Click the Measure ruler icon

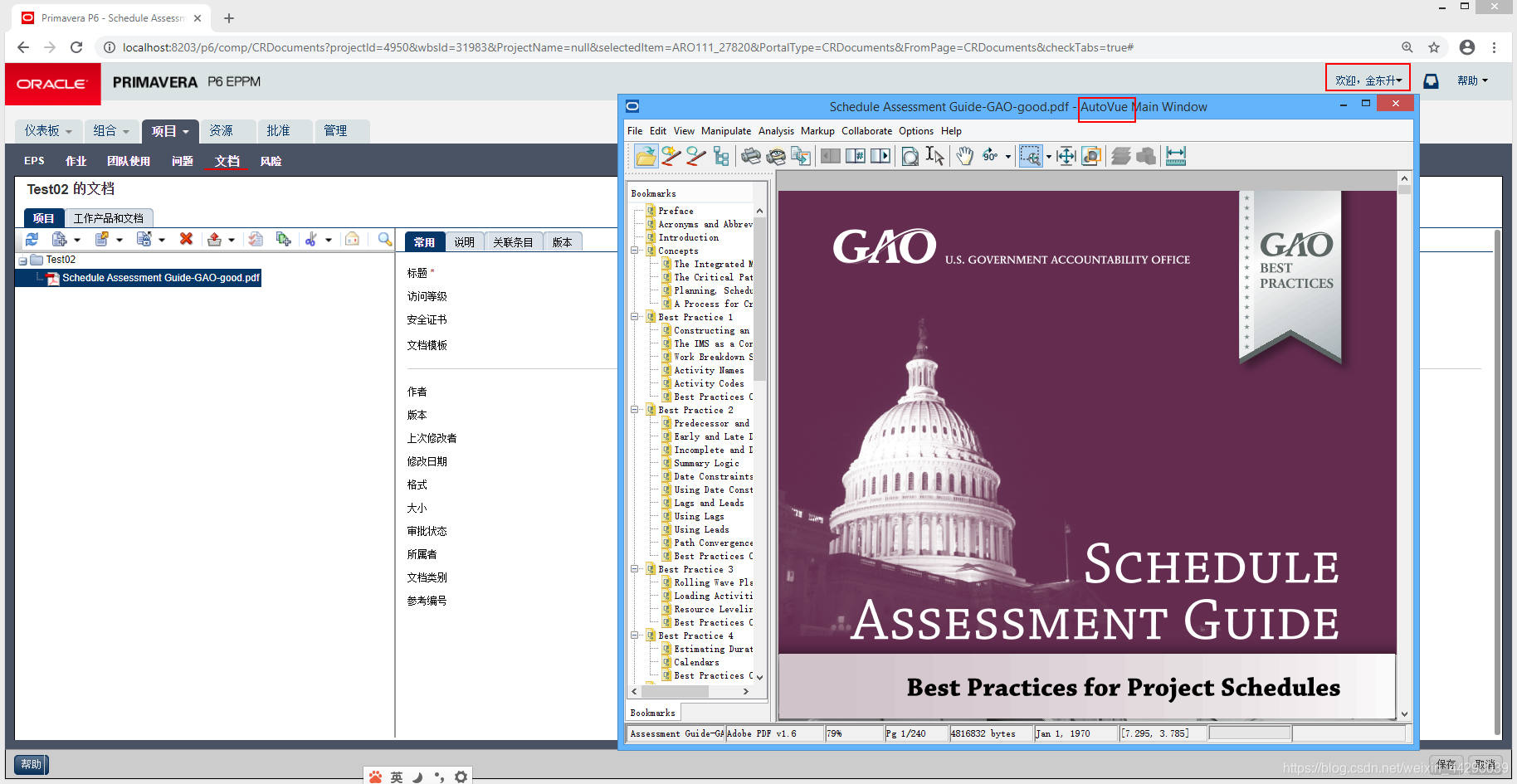(x=1176, y=156)
